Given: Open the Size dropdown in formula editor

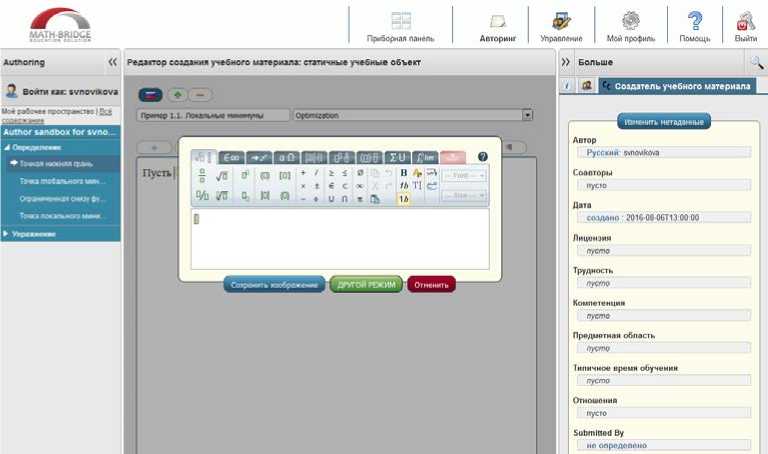Looking at the screenshot, I should [464, 195].
